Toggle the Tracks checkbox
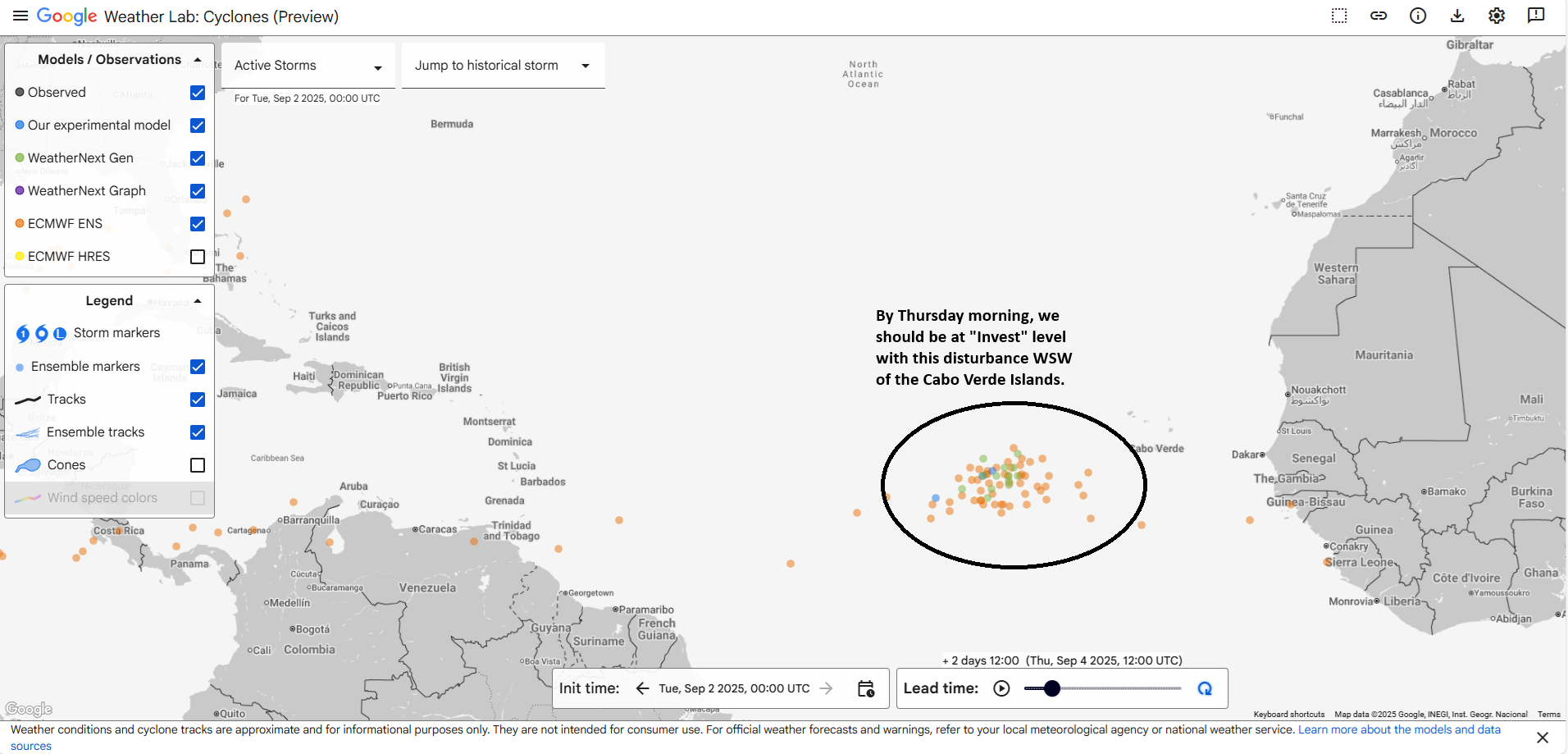The height and width of the screenshot is (754, 1568). pos(198,400)
